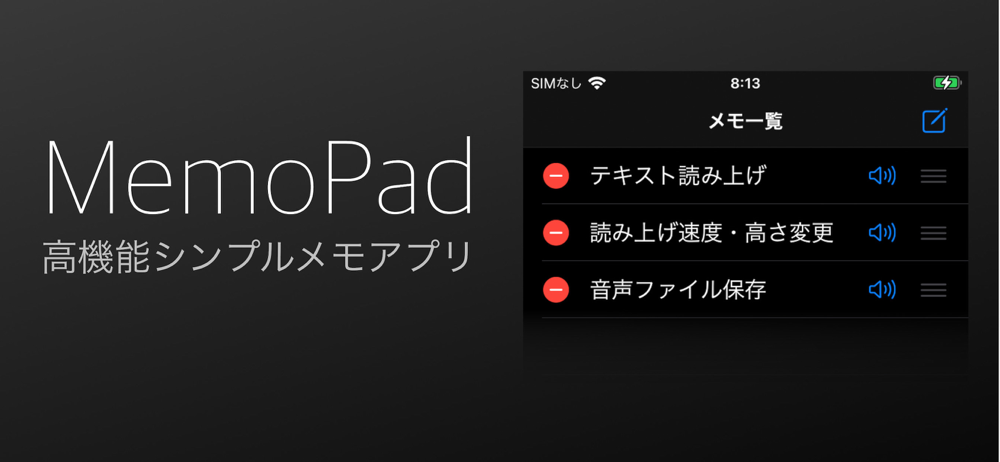This screenshot has height=462, width=1000.
Task: Click reorder handle of 音声ファイル保存 row
Action: point(934,291)
